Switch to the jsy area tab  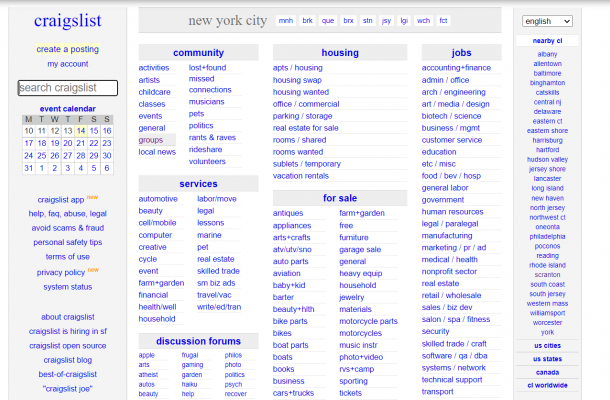pyautogui.click(x=386, y=20)
